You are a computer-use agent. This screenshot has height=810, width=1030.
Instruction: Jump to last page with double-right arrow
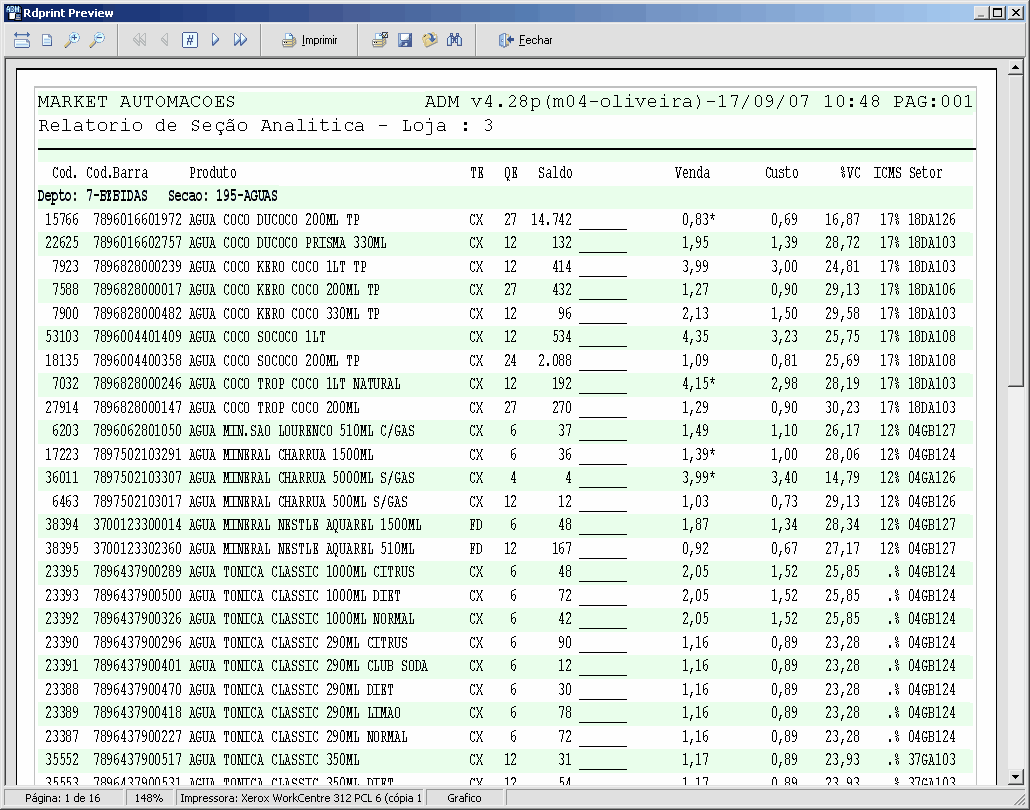pos(240,40)
